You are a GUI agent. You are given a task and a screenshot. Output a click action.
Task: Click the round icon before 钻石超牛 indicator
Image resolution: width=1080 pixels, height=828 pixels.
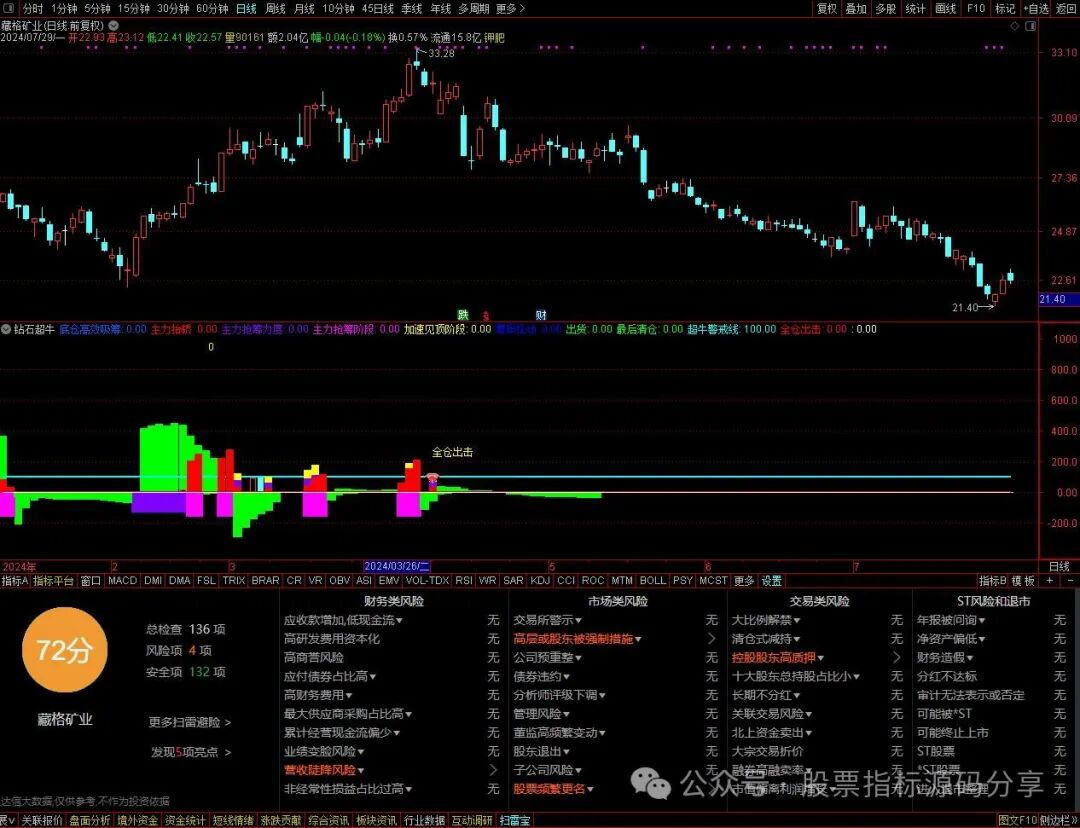click(x=6, y=329)
